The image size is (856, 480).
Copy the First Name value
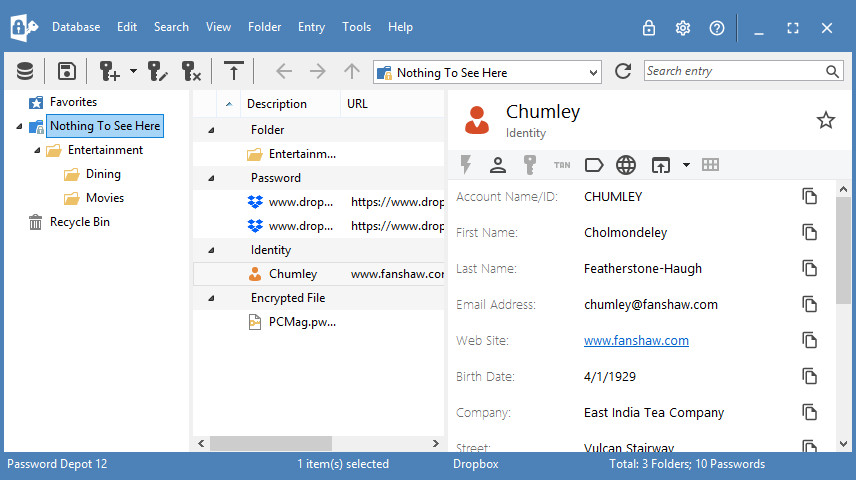click(810, 233)
